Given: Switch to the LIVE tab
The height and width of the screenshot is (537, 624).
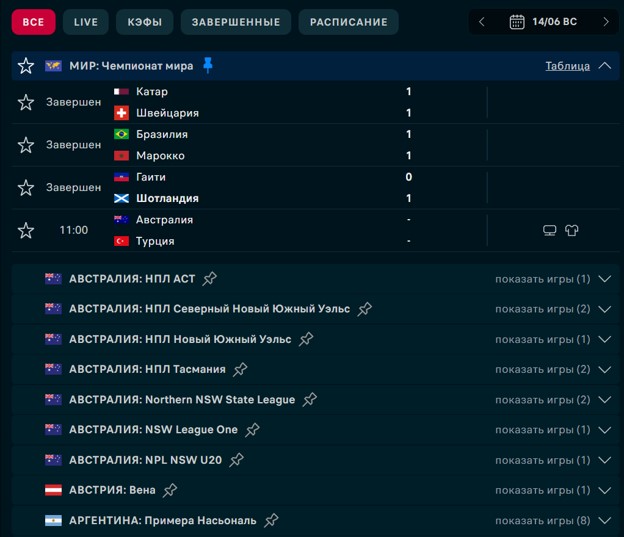Looking at the screenshot, I should pos(86,22).
